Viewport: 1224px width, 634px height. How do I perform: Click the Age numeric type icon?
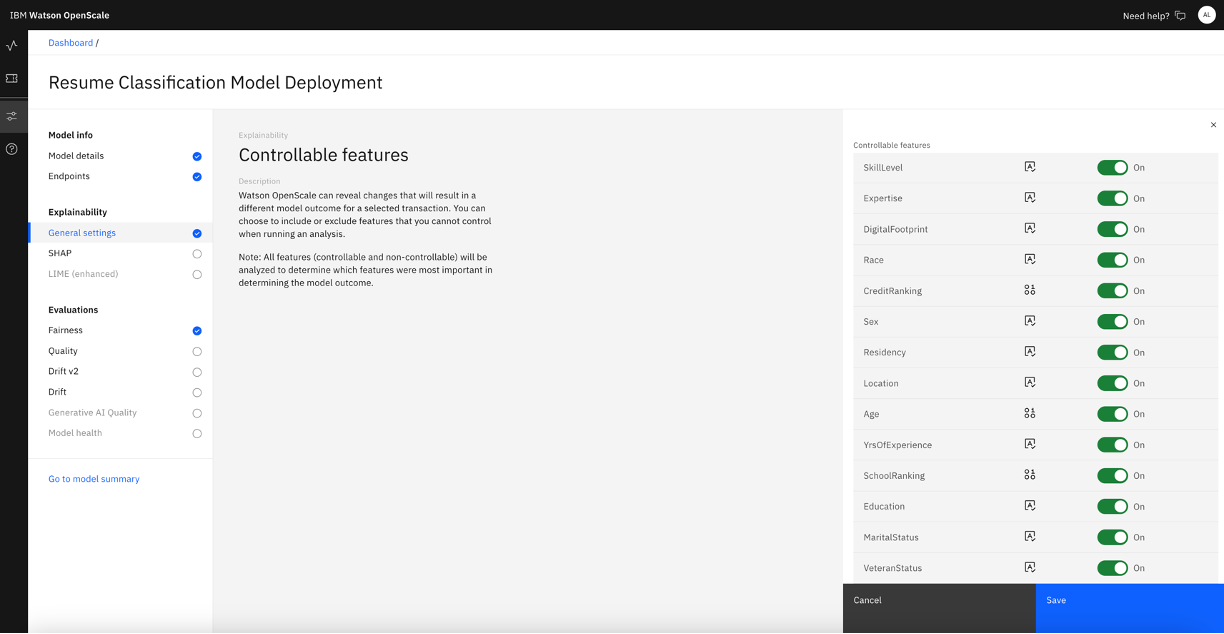tap(1030, 414)
